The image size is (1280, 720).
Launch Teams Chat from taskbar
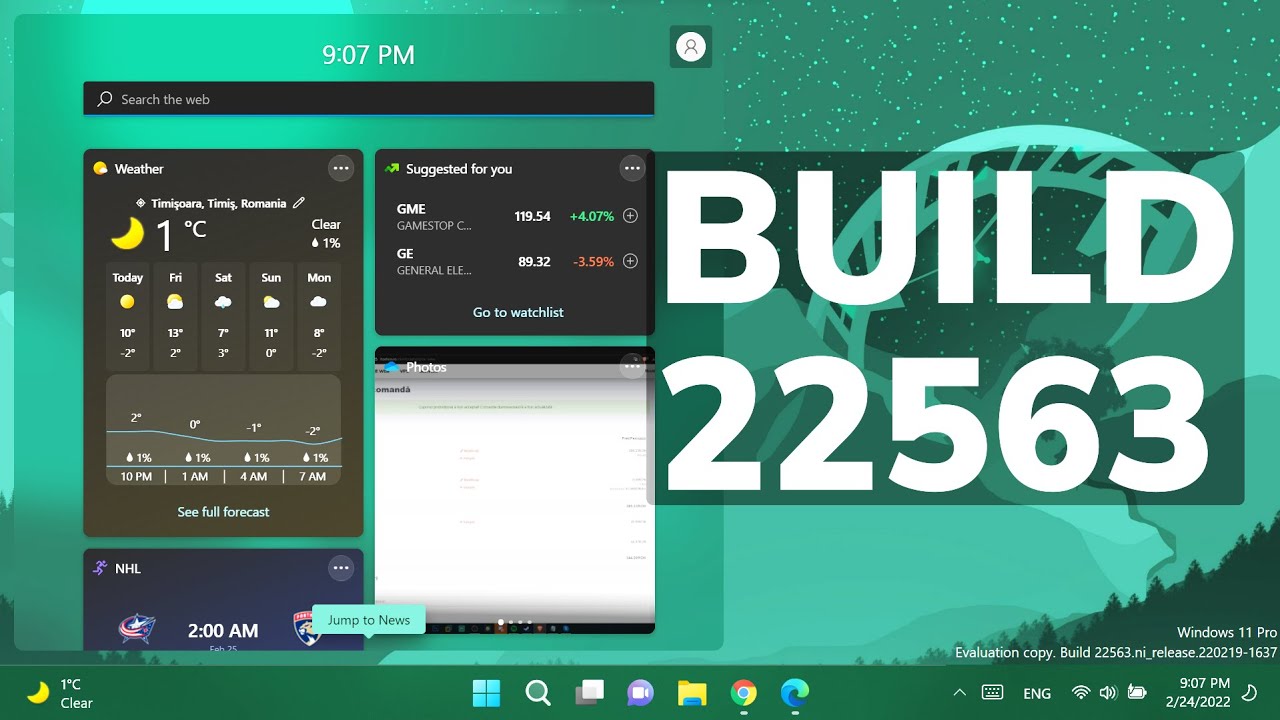point(640,692)
